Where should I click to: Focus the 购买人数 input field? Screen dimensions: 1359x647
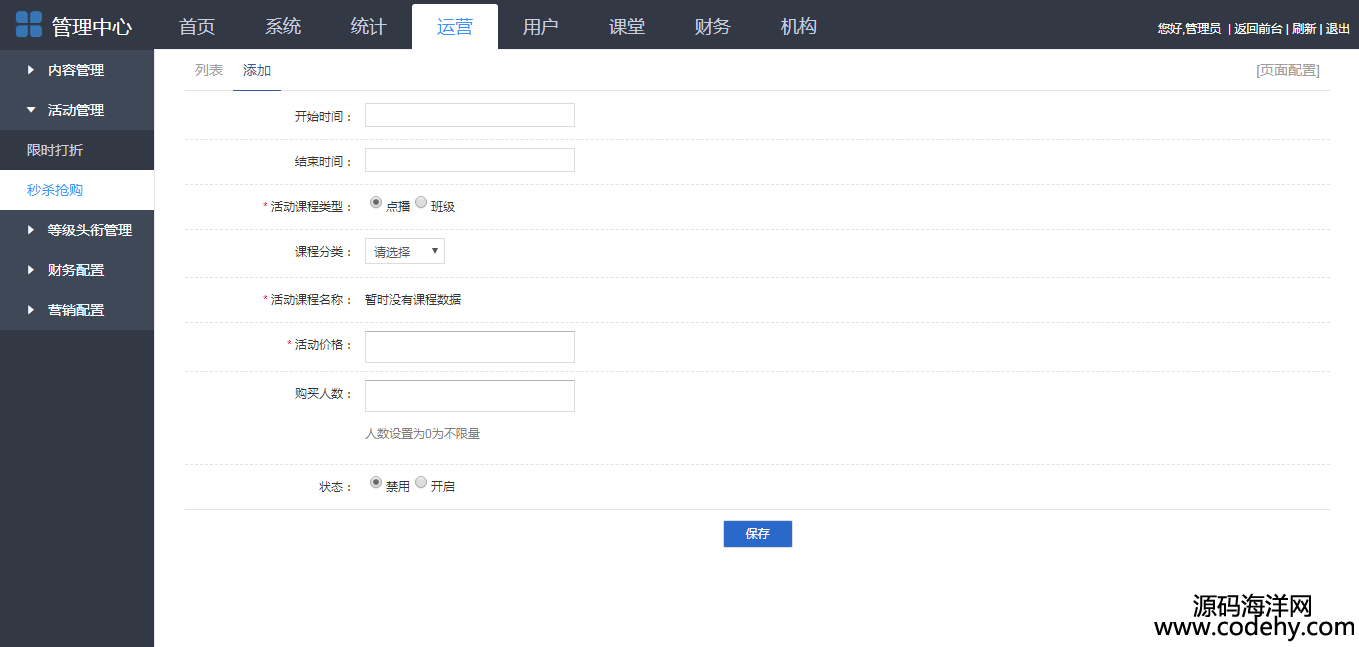point(470,396)
